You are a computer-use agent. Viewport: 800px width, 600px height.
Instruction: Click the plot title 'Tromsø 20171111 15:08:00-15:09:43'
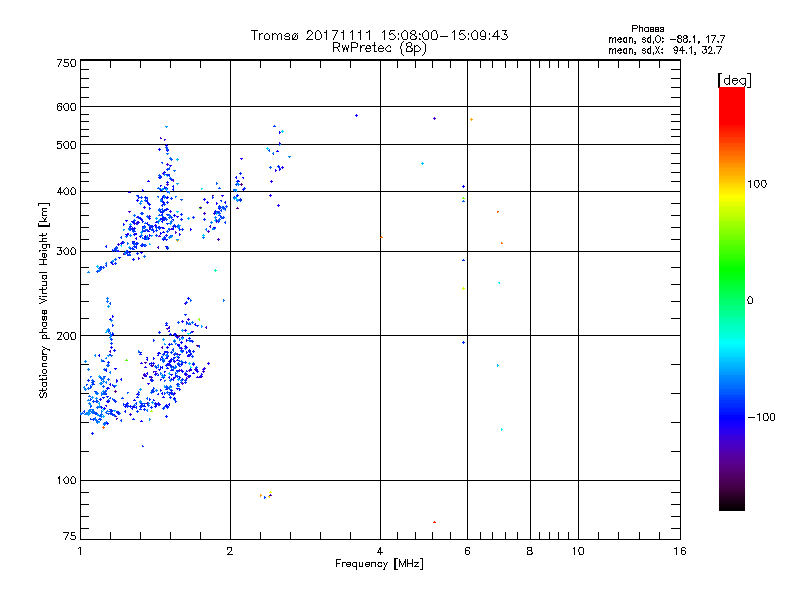[379, 35]
